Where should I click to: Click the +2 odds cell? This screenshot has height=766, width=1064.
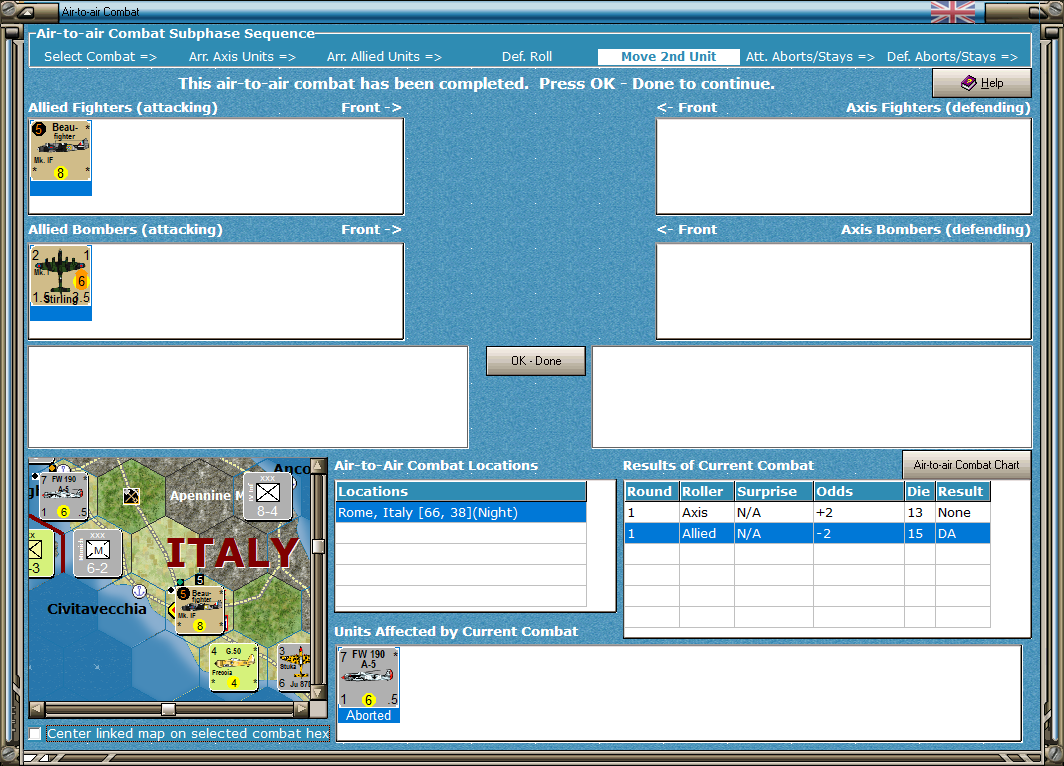click(859, 512)
